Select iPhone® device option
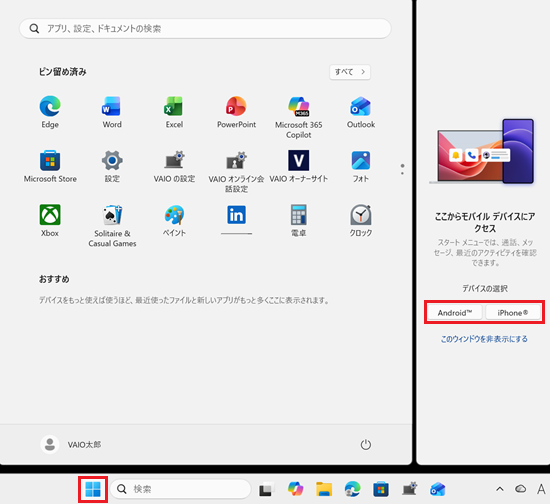The width and height of the screenshot is (550, 504). [512, 313]
